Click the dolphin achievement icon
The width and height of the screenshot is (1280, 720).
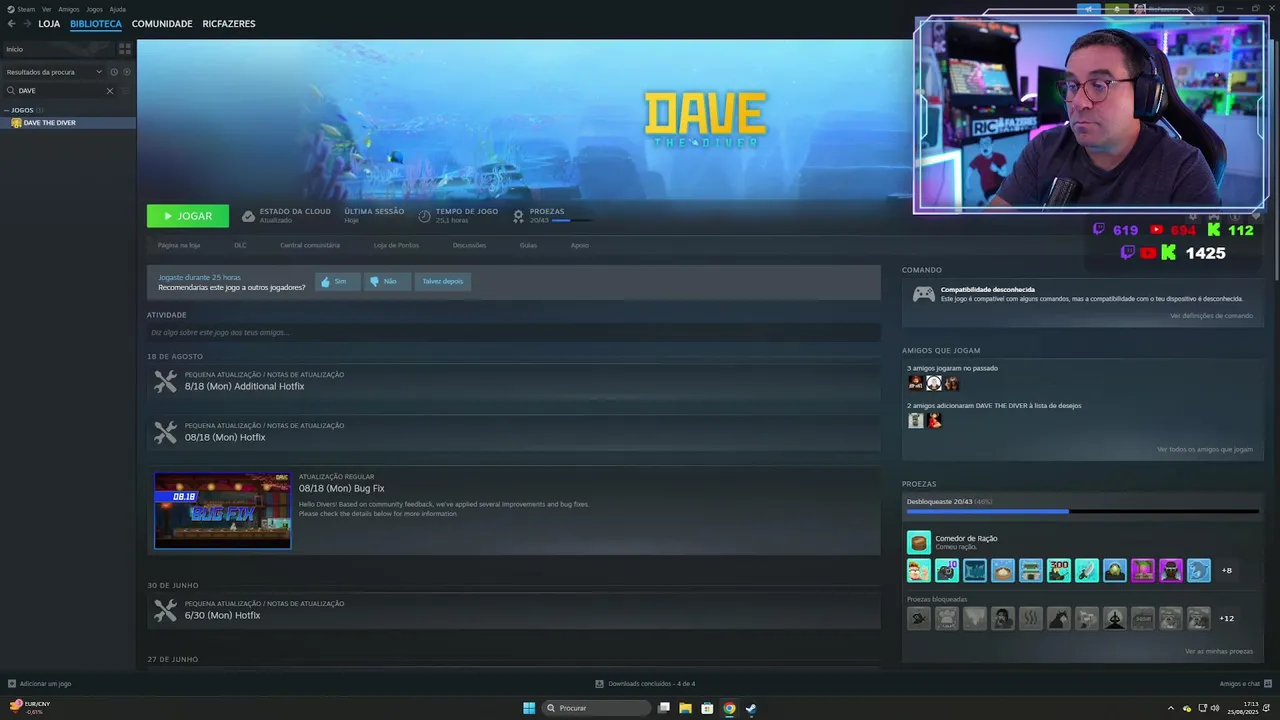pos(1199,570)
